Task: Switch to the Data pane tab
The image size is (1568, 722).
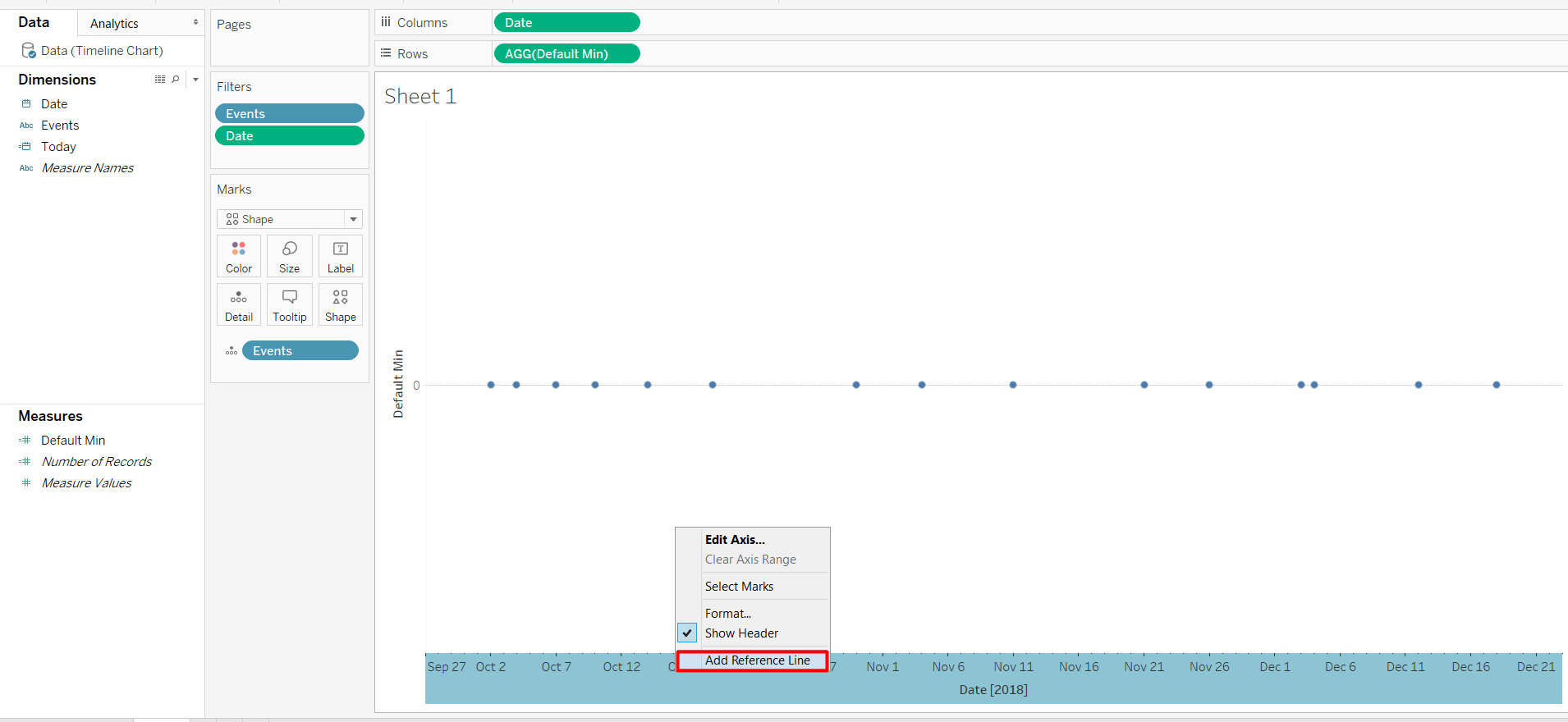Action: click(34, 22)
